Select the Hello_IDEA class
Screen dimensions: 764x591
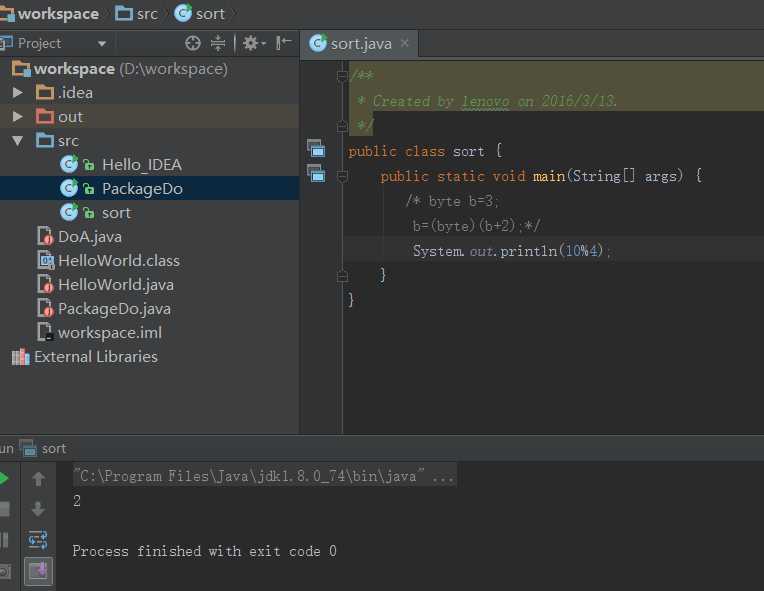(x=142, y=165)
